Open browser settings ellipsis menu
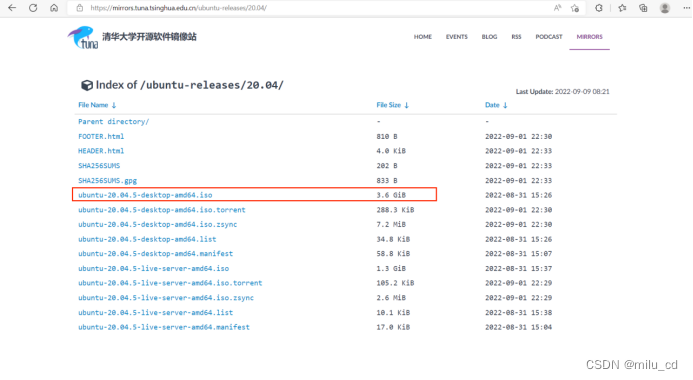 (686, 8)
